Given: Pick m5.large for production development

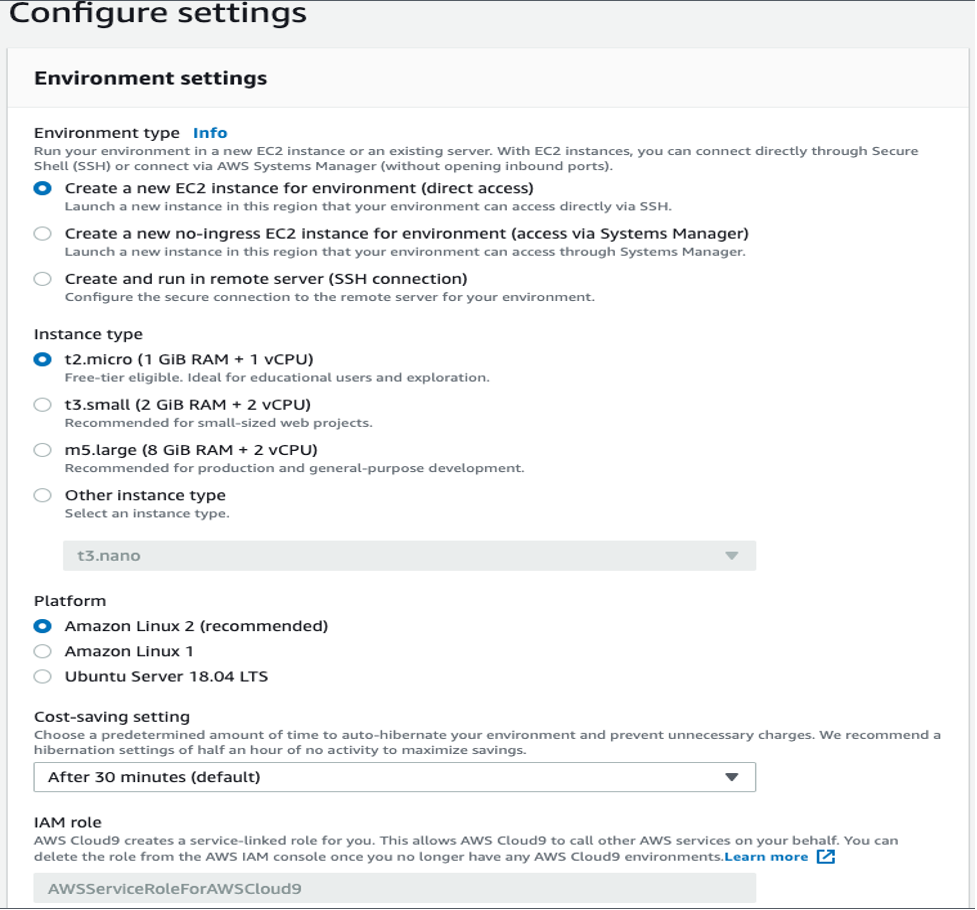Looking at the screenshot, I should [42, 449].
